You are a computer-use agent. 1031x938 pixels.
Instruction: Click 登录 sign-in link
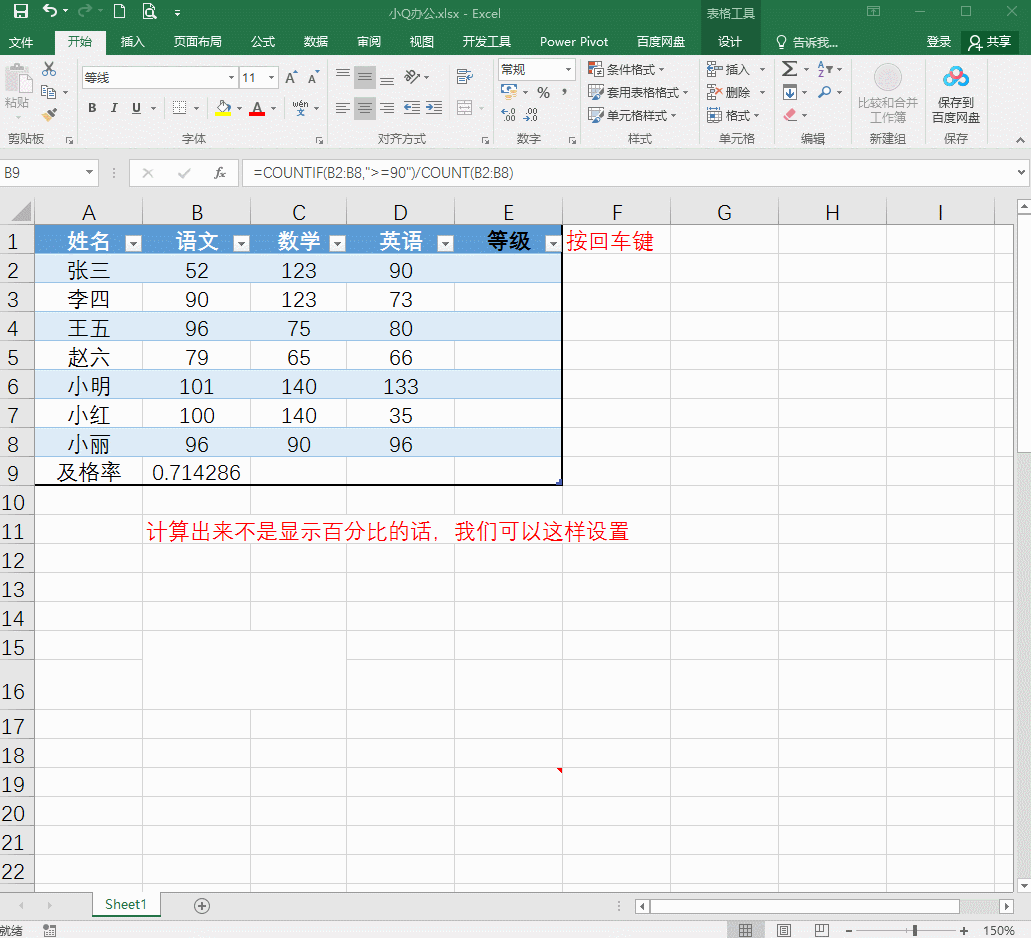938,41
